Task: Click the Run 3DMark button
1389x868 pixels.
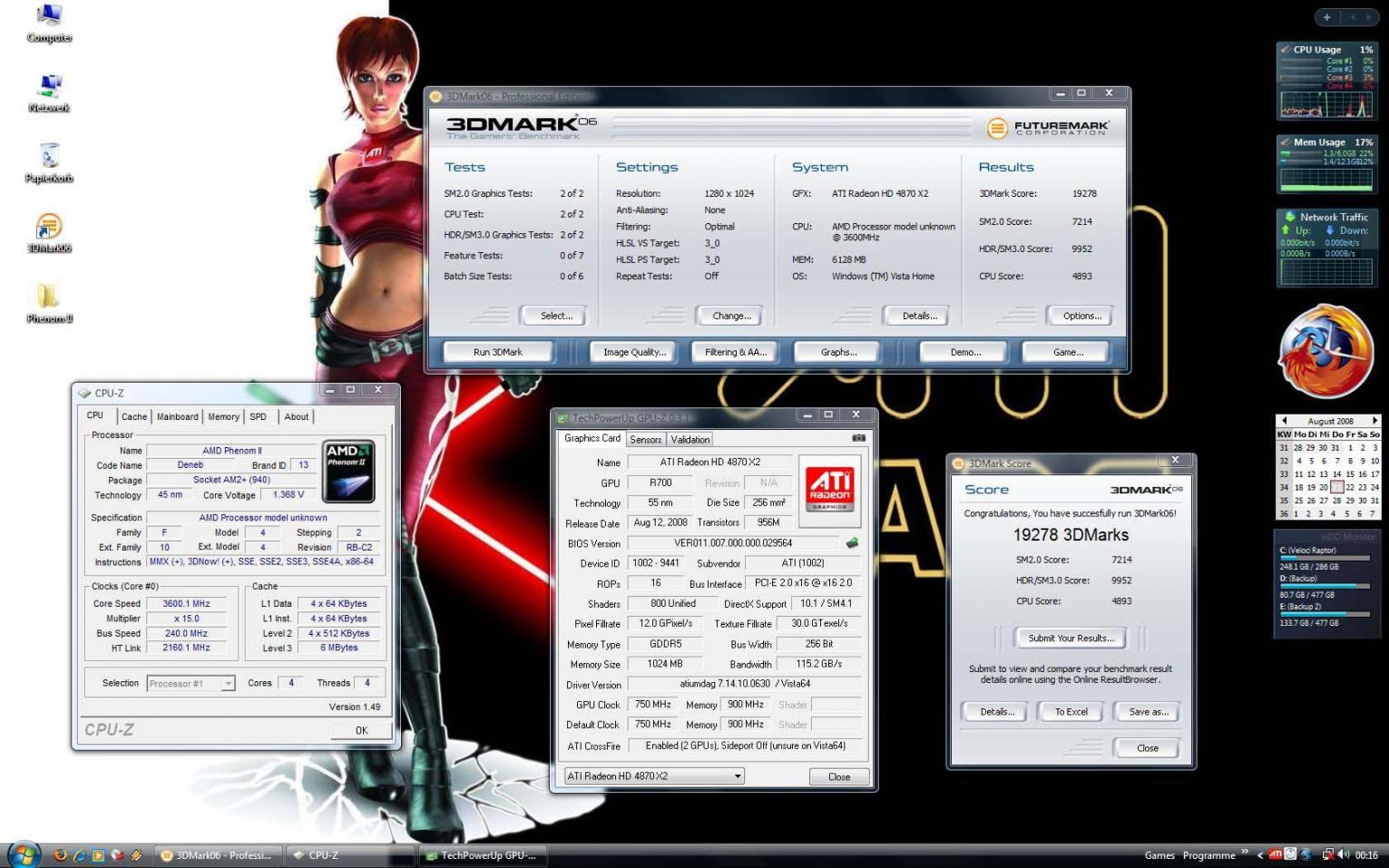Action: tap(498, 352)
